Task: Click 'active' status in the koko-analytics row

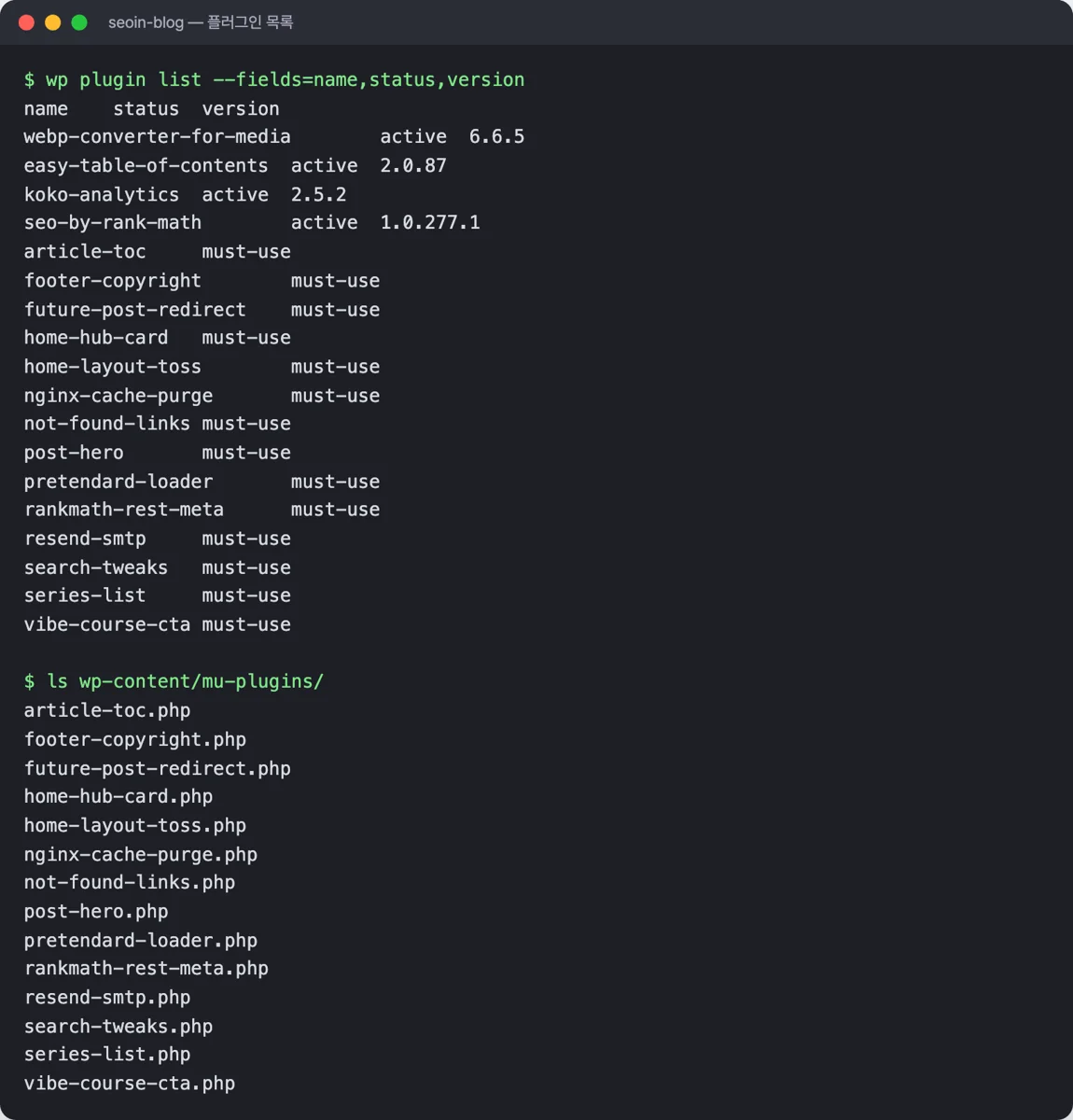Action: 235,195
